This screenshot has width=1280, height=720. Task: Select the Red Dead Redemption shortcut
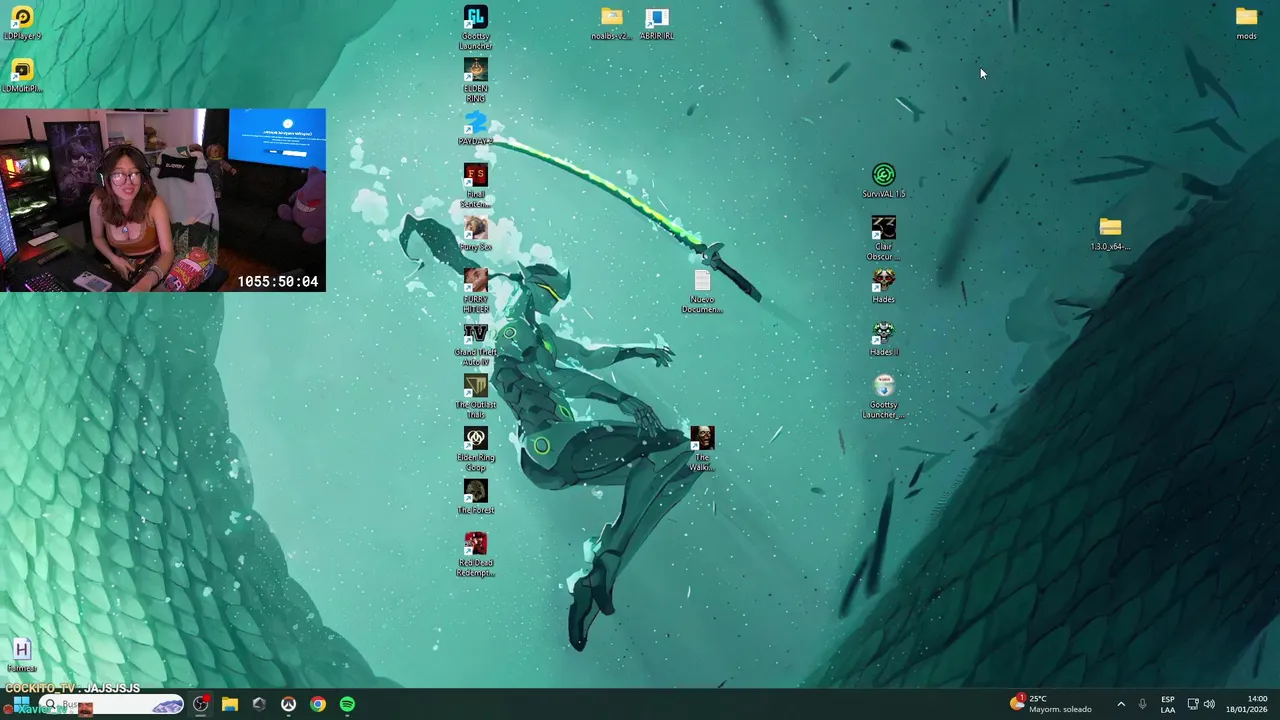pos(475,556)
